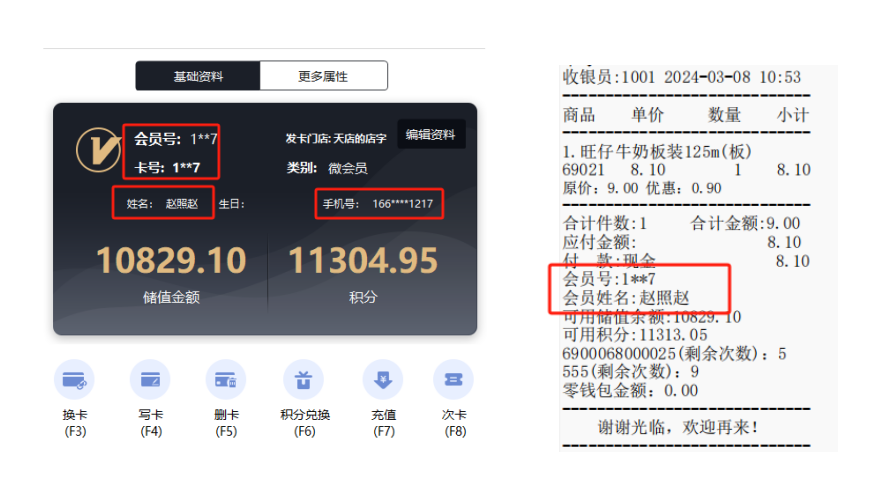
Task: Click the 姓名 赵照赵 field on card
Action: tap(162, 203)
